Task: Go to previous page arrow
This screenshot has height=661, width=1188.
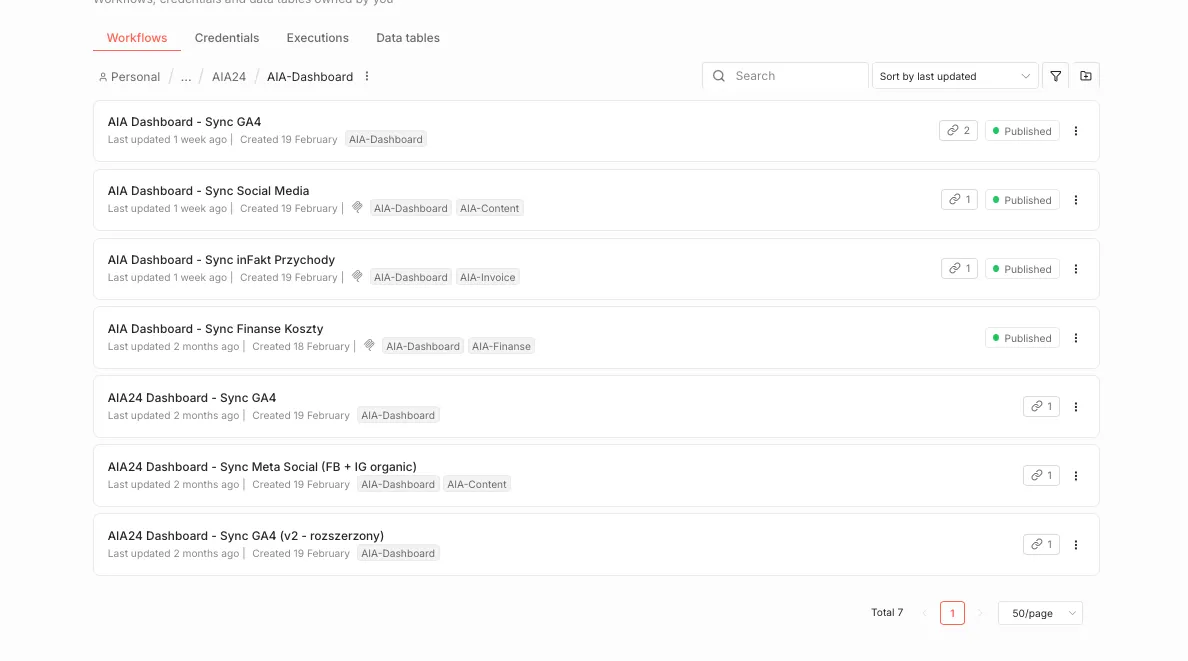Action: tap(924, 613)
